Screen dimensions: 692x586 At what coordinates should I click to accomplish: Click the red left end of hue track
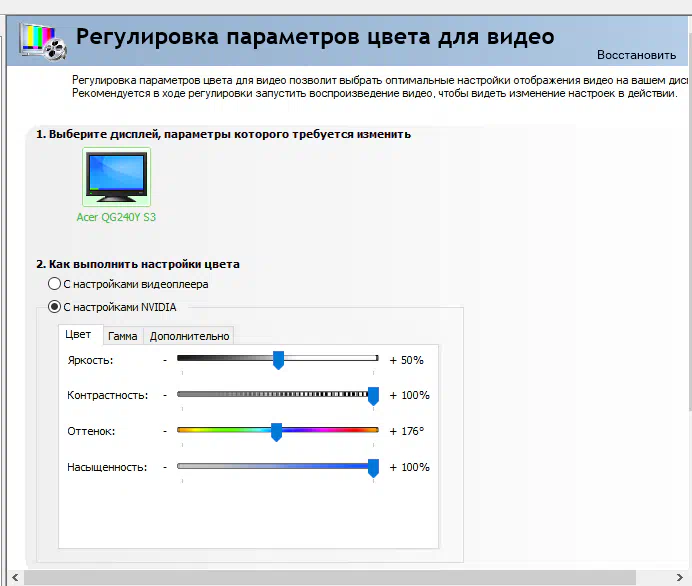[x=183, y=430]
